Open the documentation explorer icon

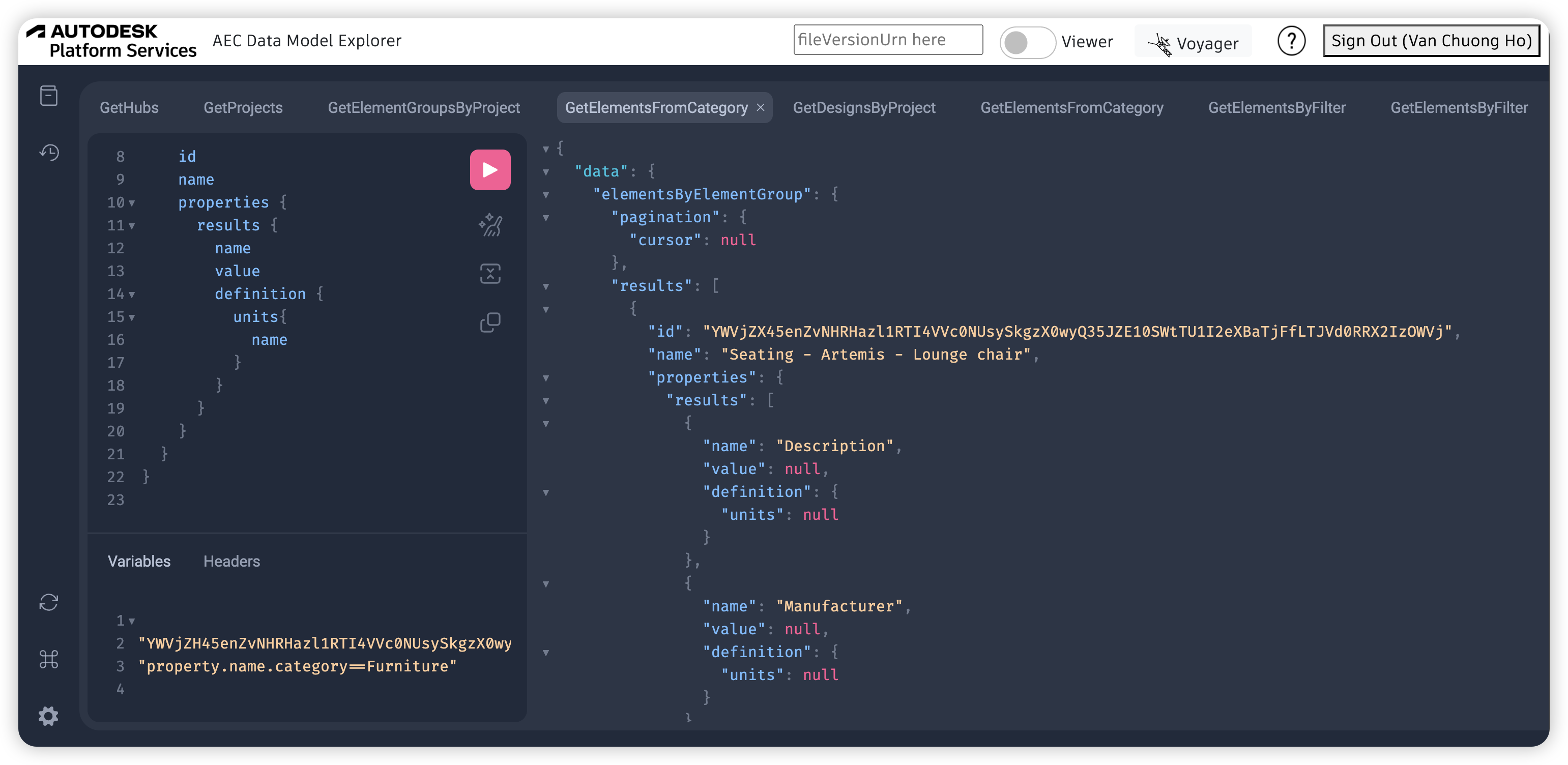pos(49,96)
